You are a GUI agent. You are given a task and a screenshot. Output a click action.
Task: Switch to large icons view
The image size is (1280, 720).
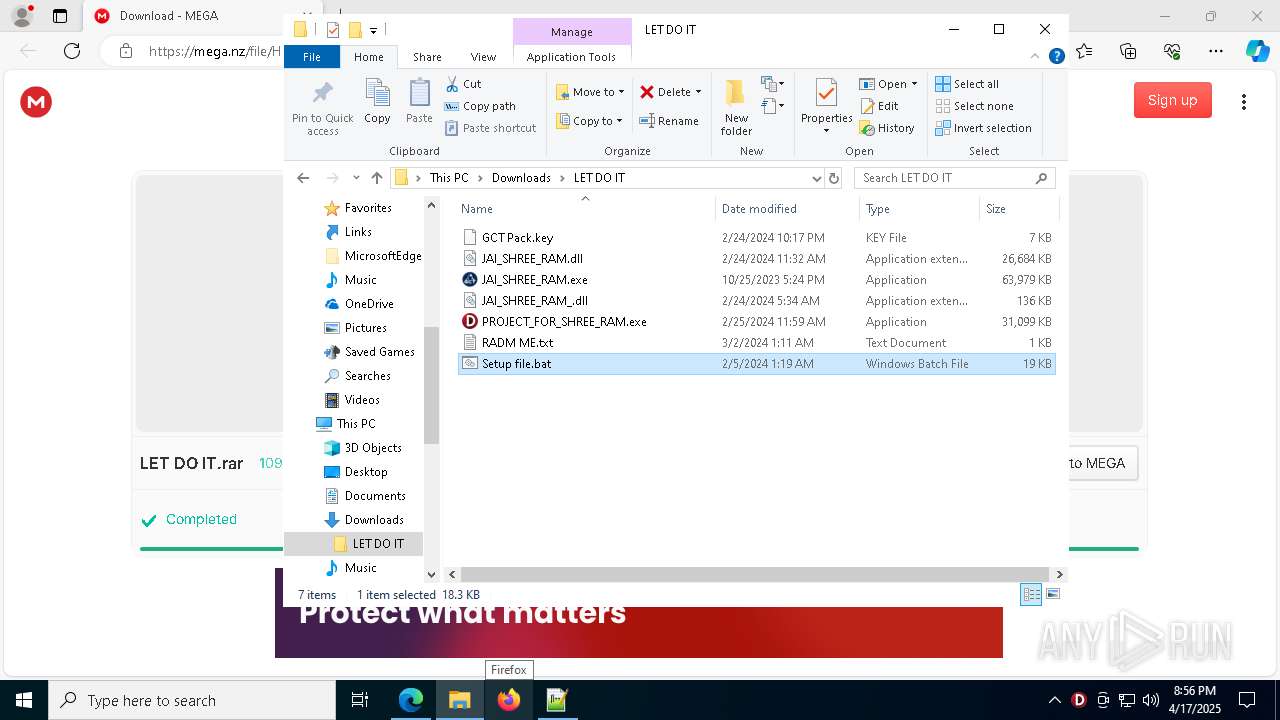point(1052,594)
